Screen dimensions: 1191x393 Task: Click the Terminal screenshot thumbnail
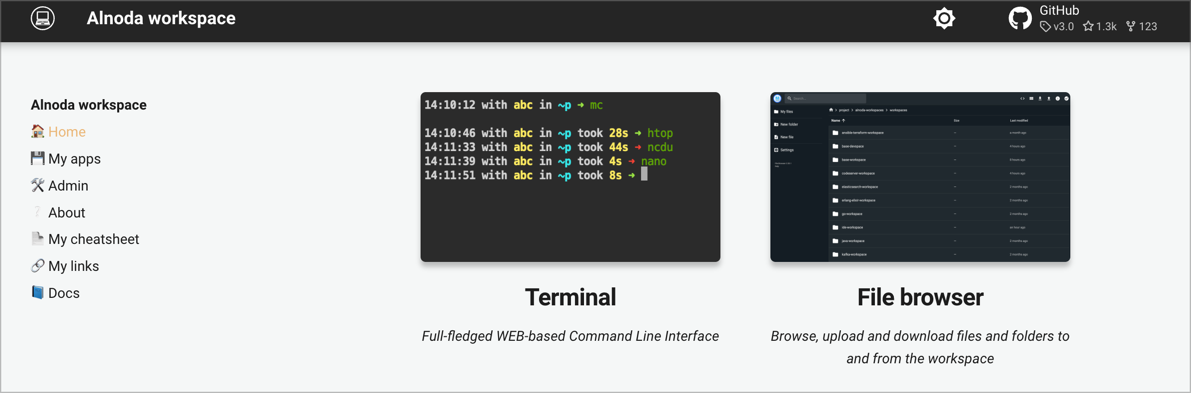click(x=570, y=177)
